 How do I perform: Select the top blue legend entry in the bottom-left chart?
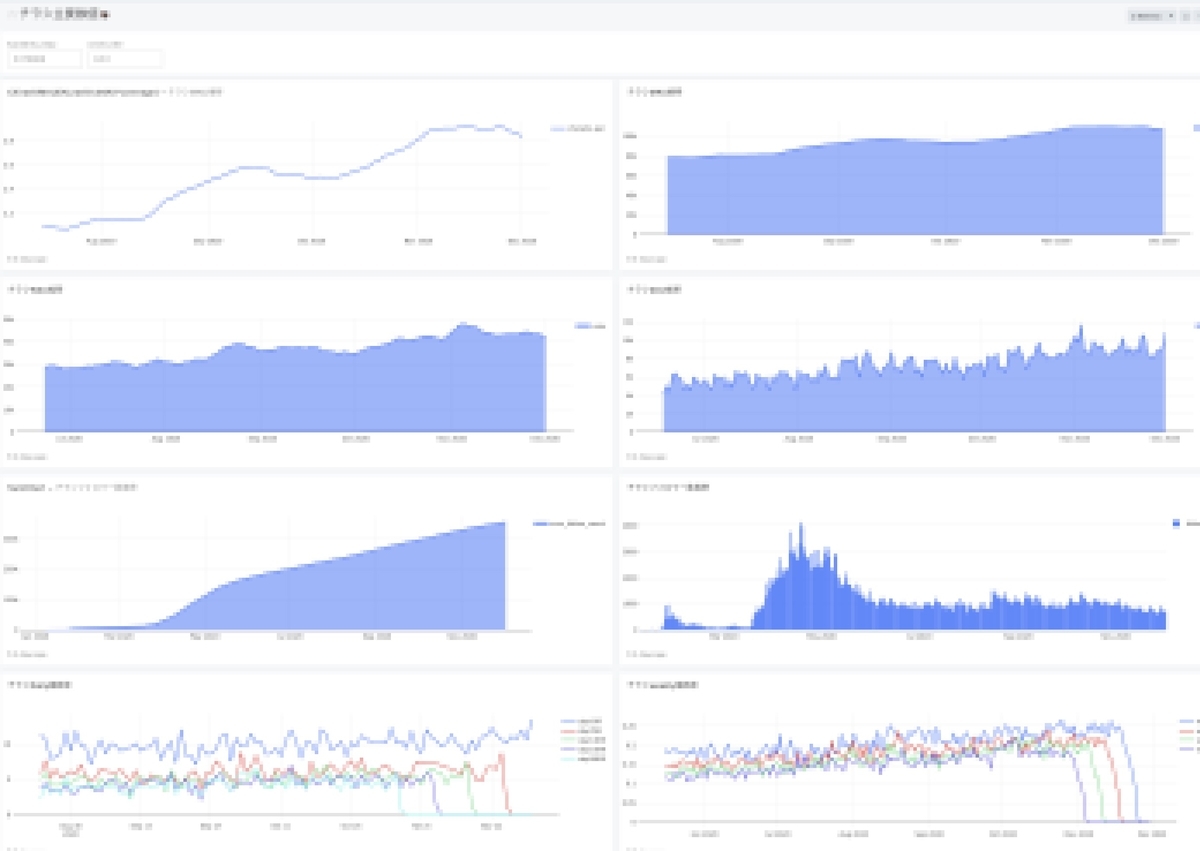[581, 721]
